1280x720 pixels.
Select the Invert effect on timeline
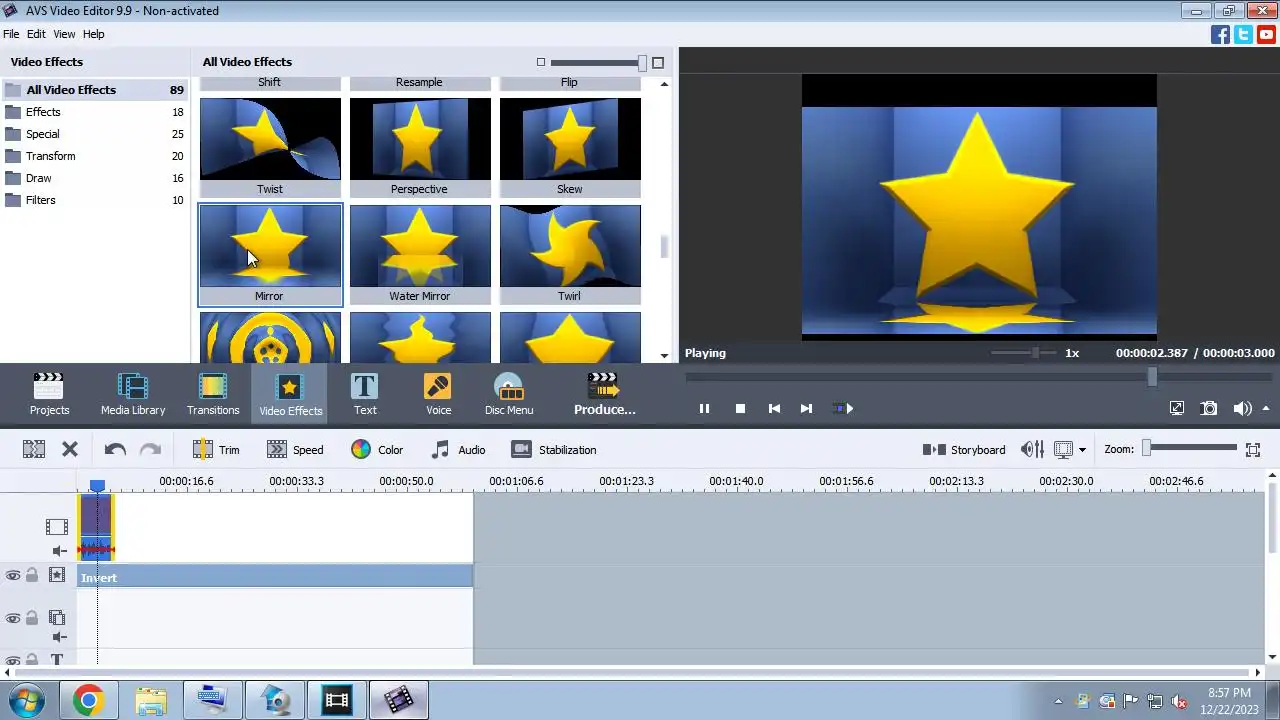point(275,577)
